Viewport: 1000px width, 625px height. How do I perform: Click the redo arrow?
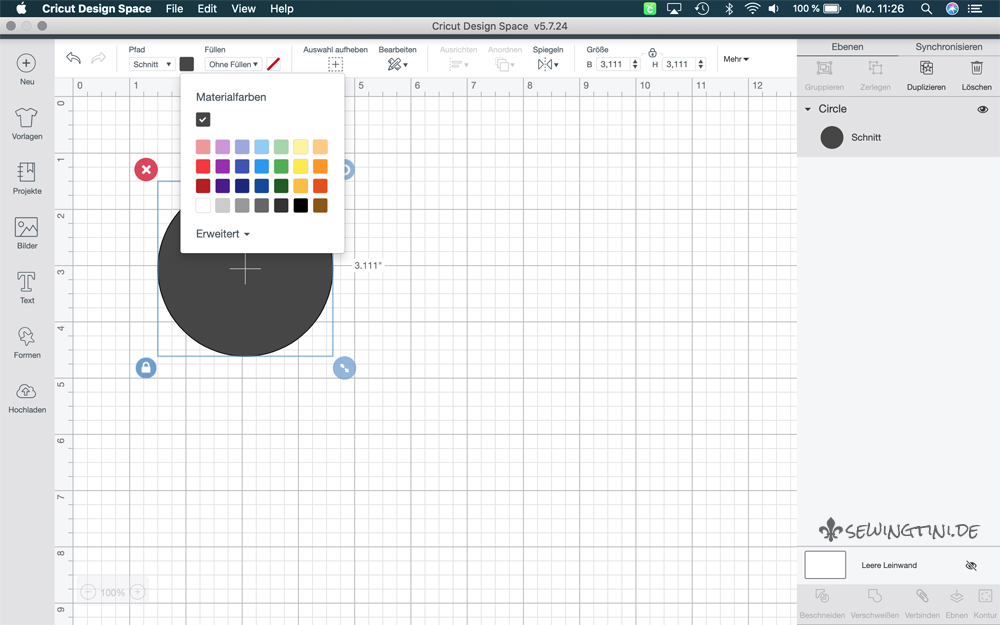click(98, 58)
